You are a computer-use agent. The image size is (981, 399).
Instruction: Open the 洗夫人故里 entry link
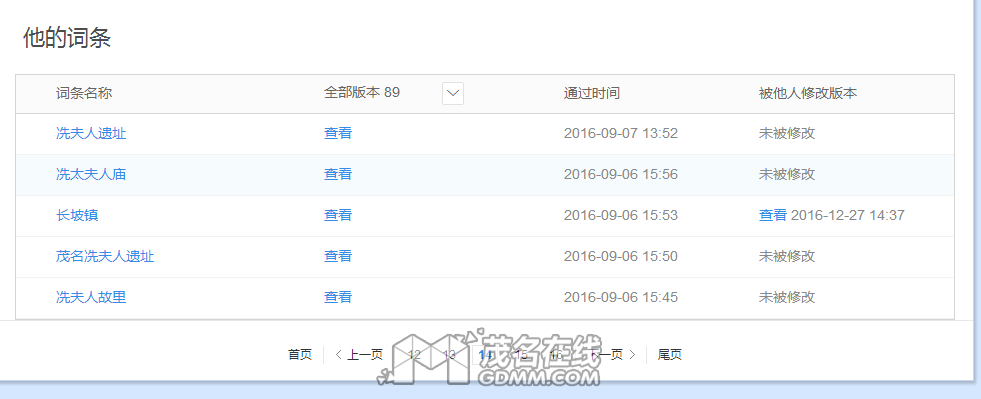[91, 297]
